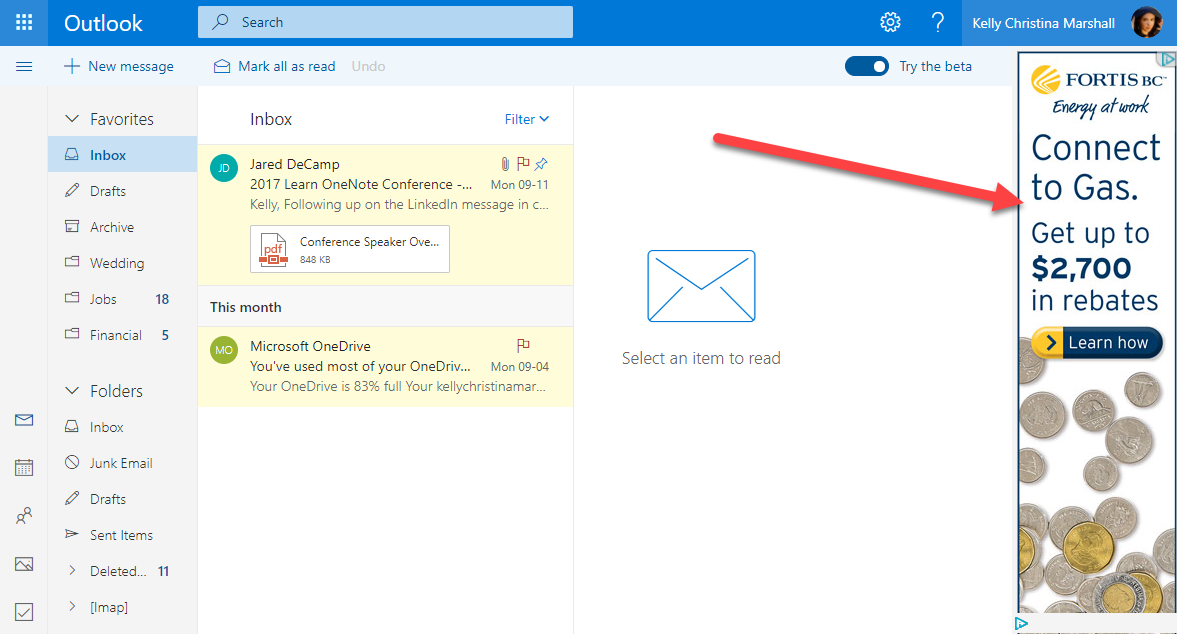Open the Jobs folder

pos(122,299)
